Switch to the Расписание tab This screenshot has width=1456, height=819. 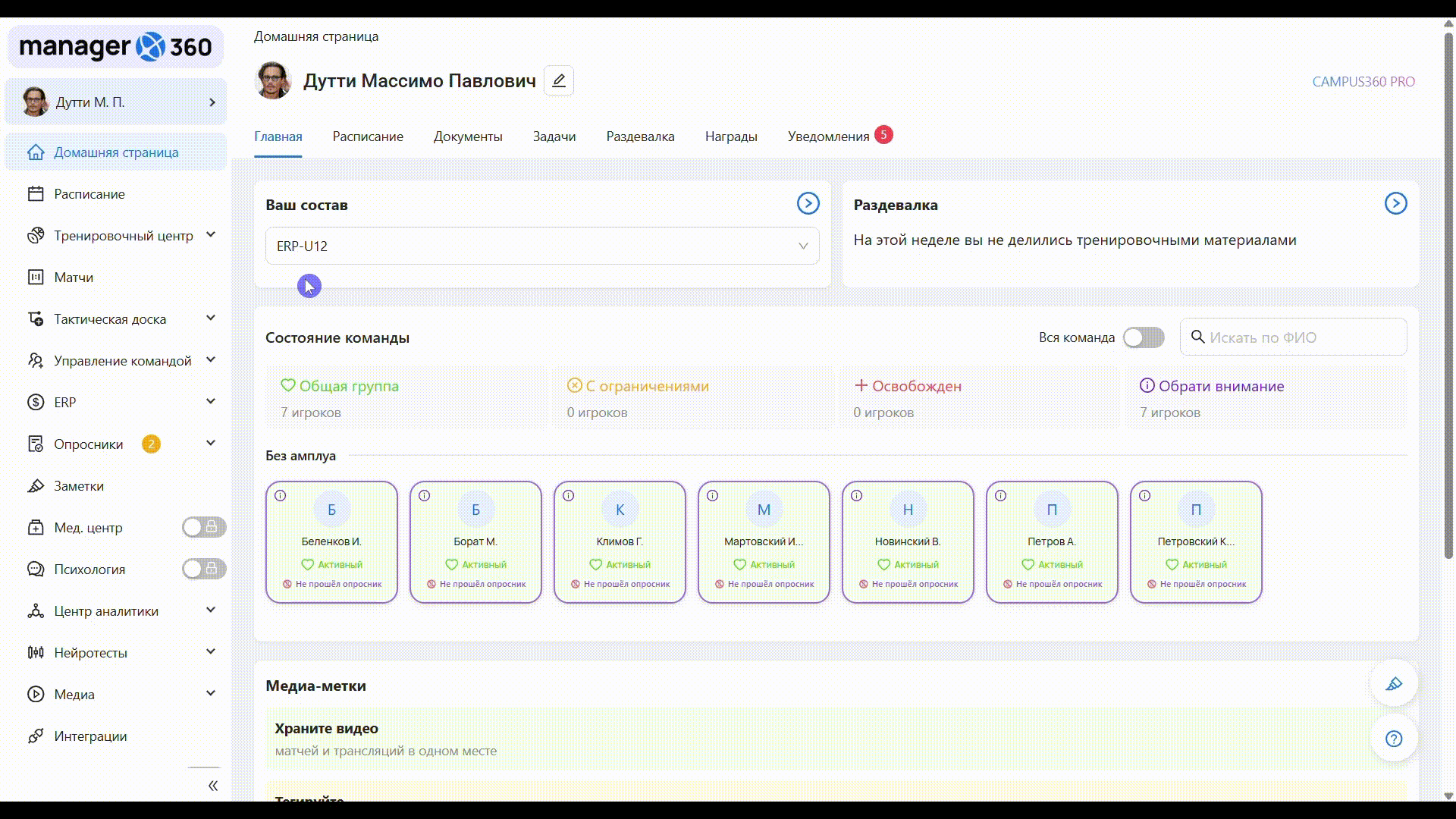pyautogui.click(x=368, y=136)
